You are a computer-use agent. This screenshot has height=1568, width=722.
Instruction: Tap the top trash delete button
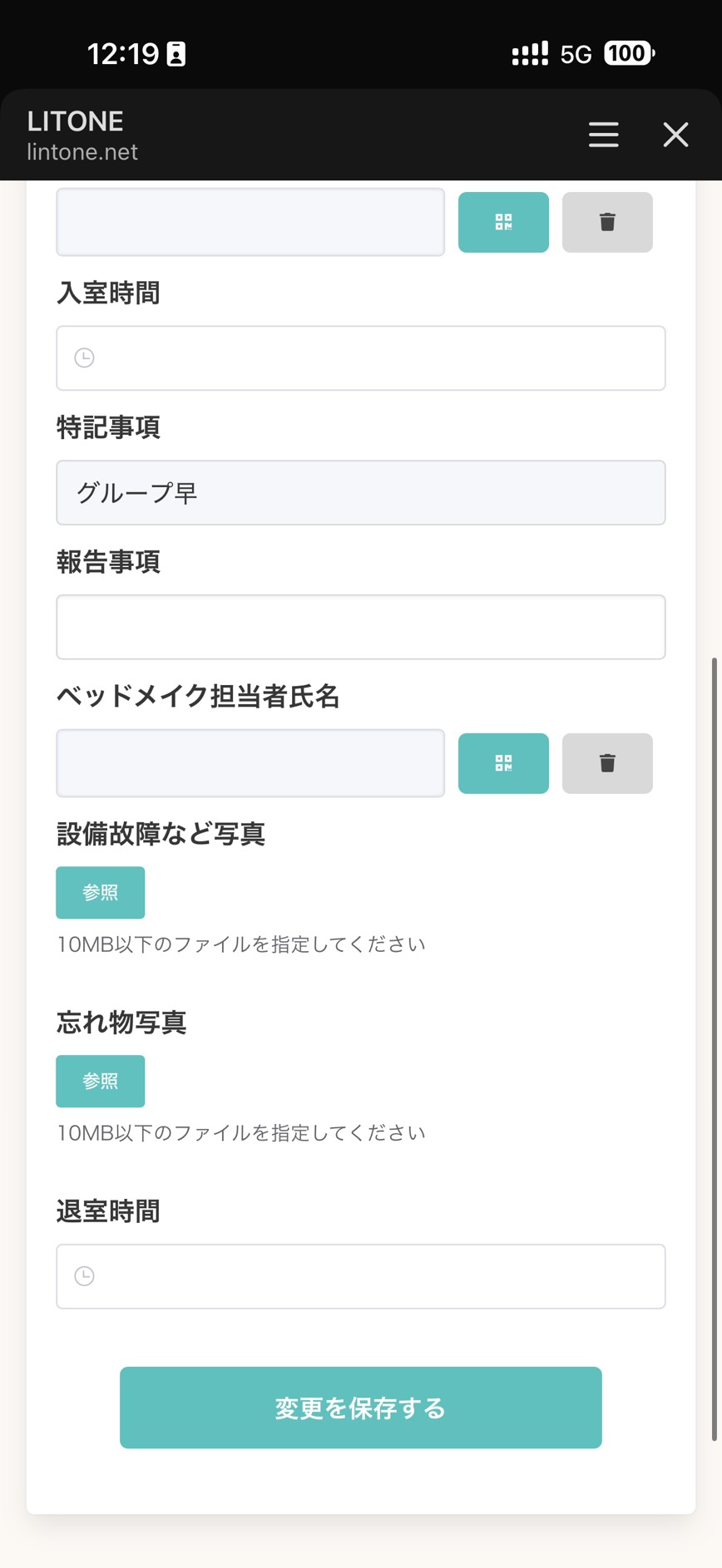607,222
